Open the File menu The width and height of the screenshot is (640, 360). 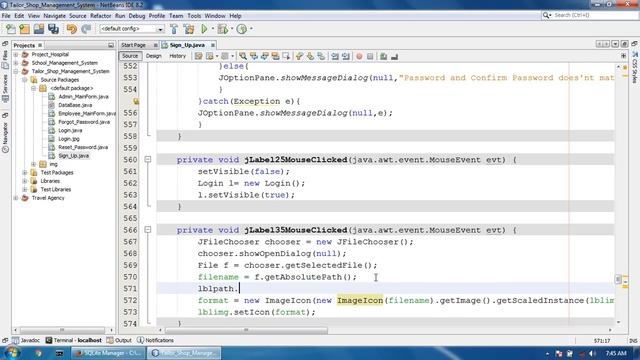point(6,16)
